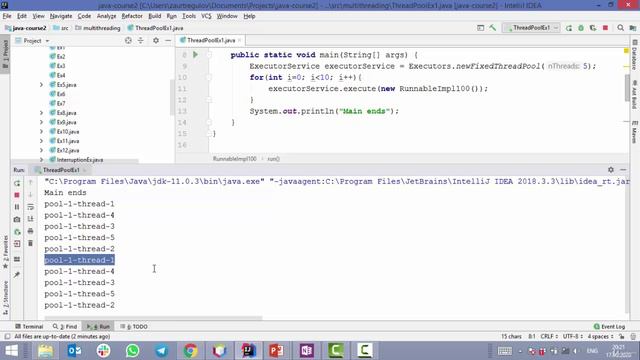This screenshot has height=360, width=640.
Task: Toggle scroll to end of console
Action: [x=31, y=219]
